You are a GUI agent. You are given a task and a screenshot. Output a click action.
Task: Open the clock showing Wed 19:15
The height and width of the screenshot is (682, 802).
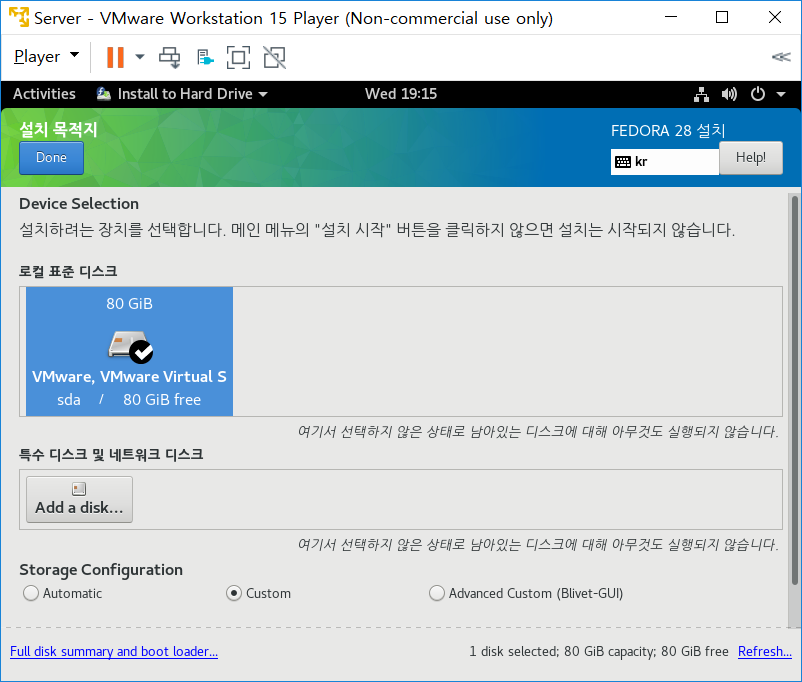coord(400,94)
